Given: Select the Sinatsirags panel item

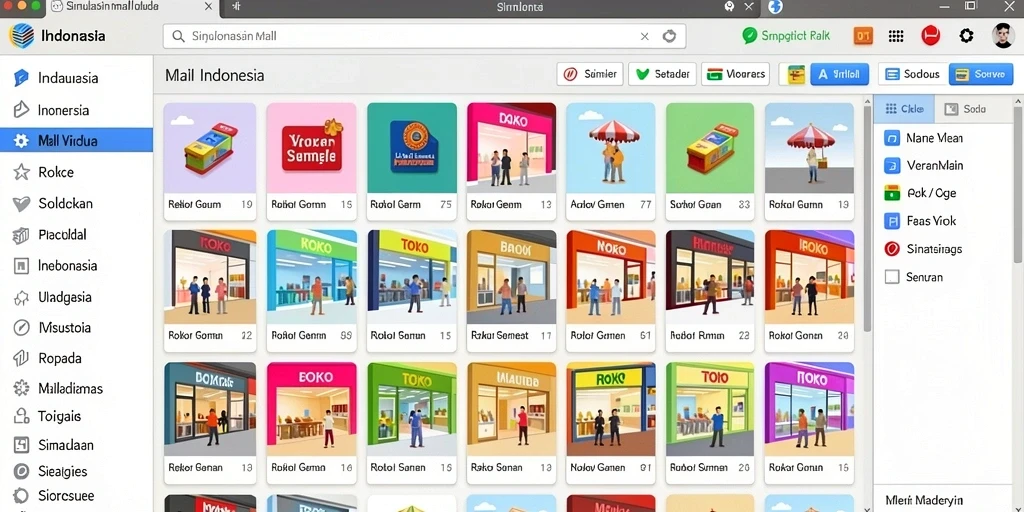Looking at the screenshot, I should coord(923,249).
